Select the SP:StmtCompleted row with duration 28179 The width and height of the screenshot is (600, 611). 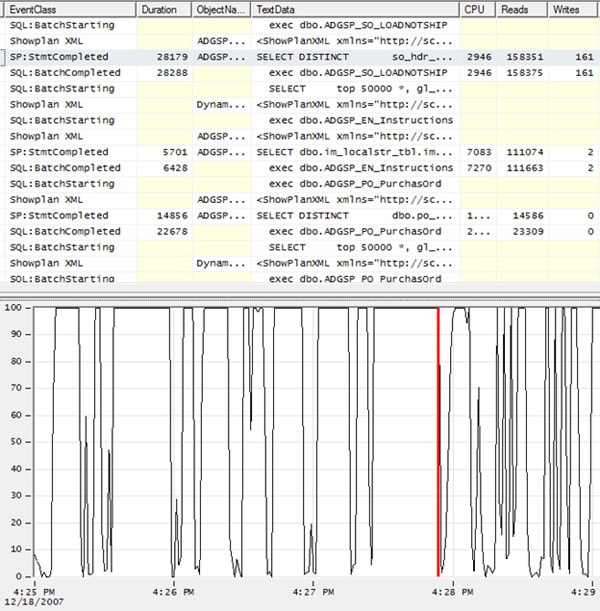[x=302, y=57]
